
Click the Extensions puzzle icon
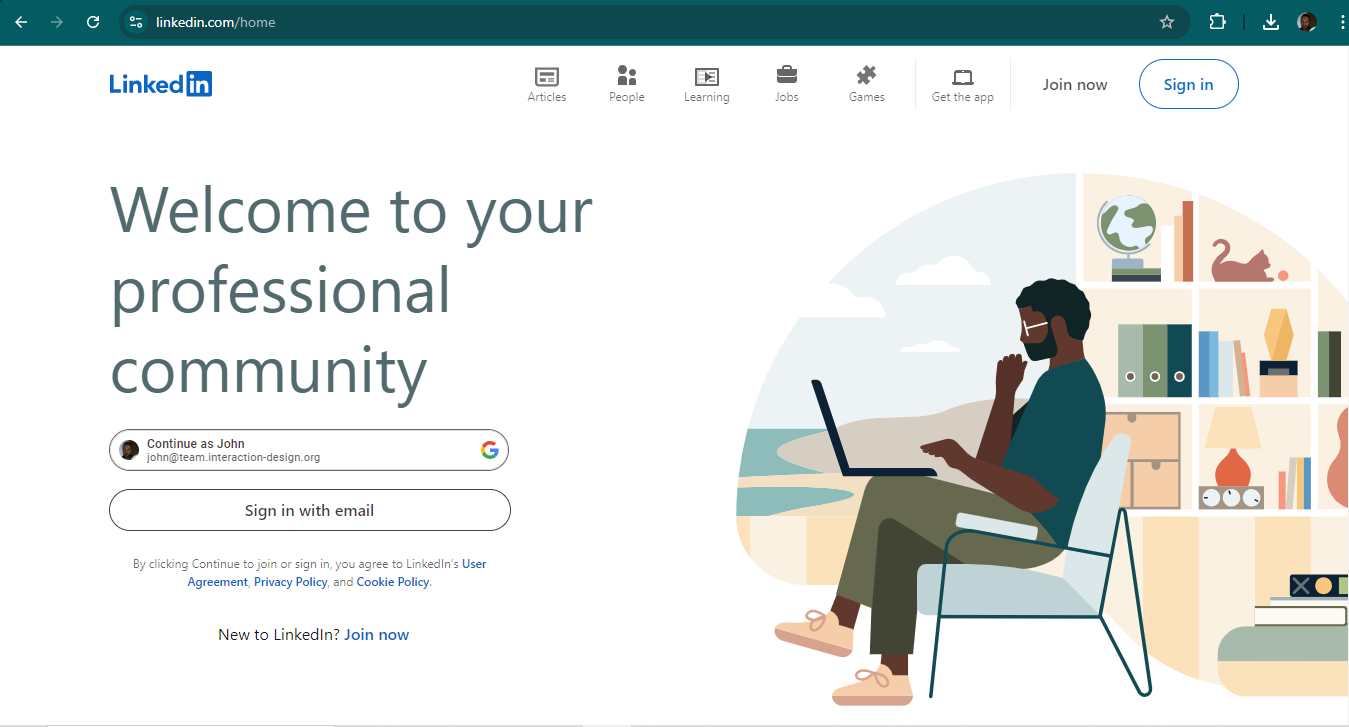(1217, 21)
